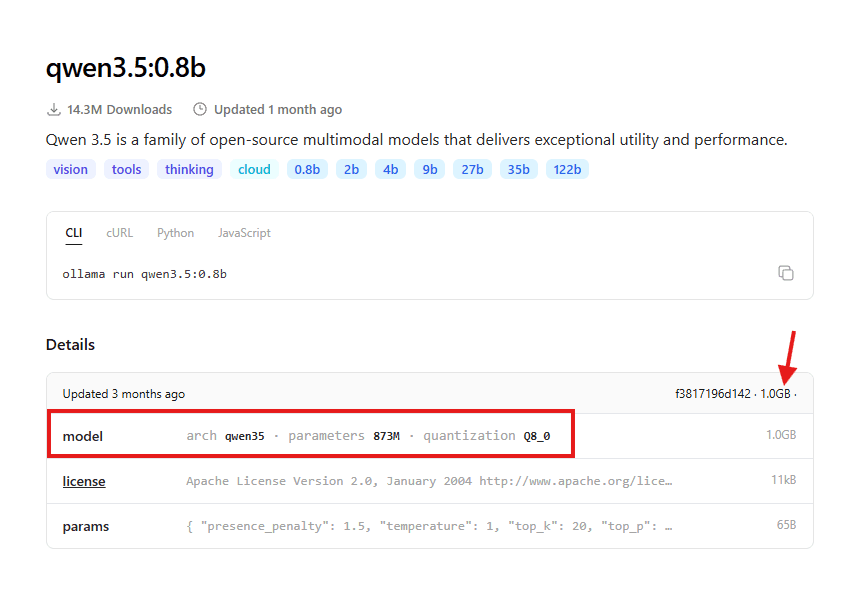Open the Python tab
The height and width of the screenshot is (596, 867).
(175, 233)
